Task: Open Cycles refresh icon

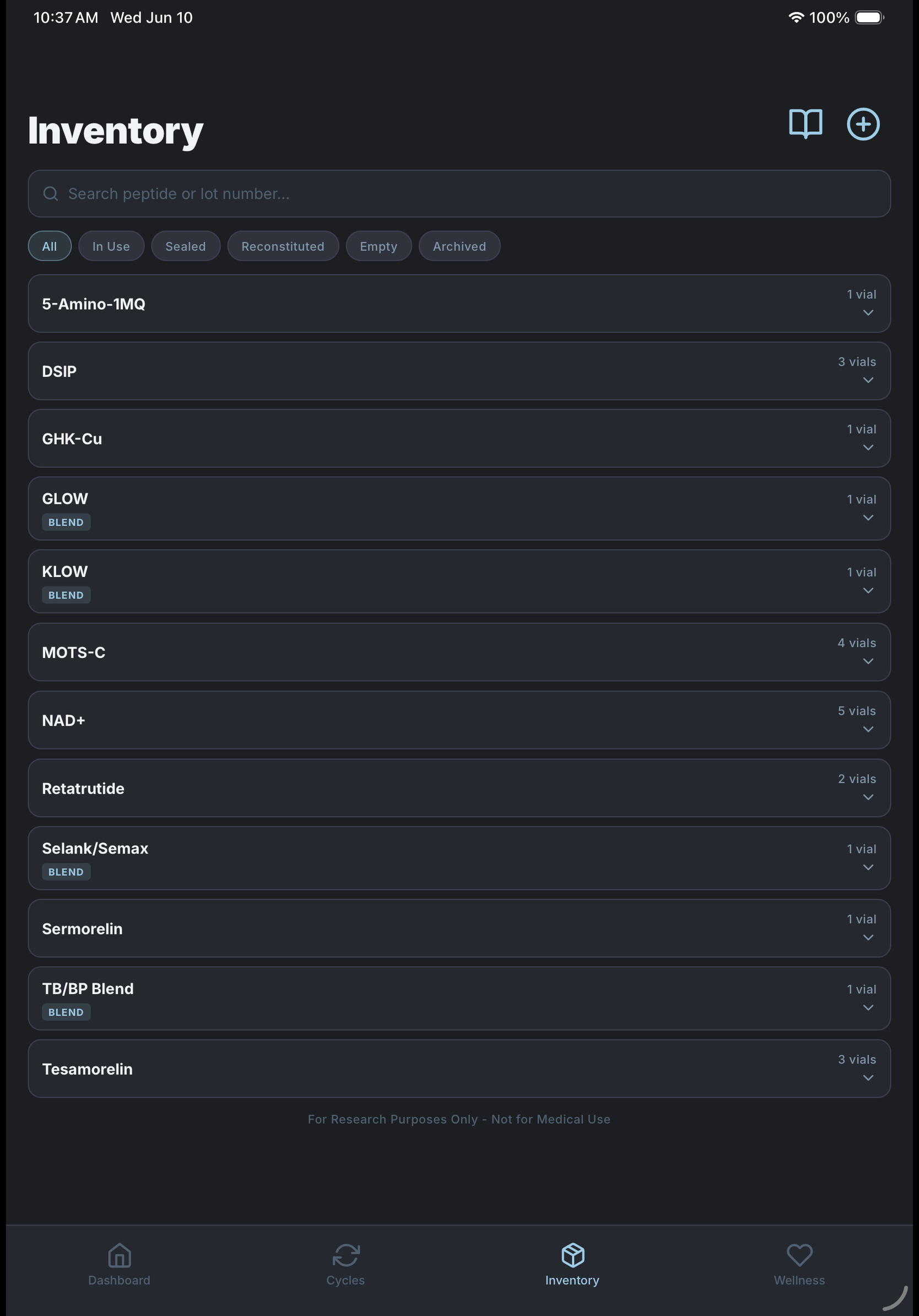Action: [x=346, y=1255]
